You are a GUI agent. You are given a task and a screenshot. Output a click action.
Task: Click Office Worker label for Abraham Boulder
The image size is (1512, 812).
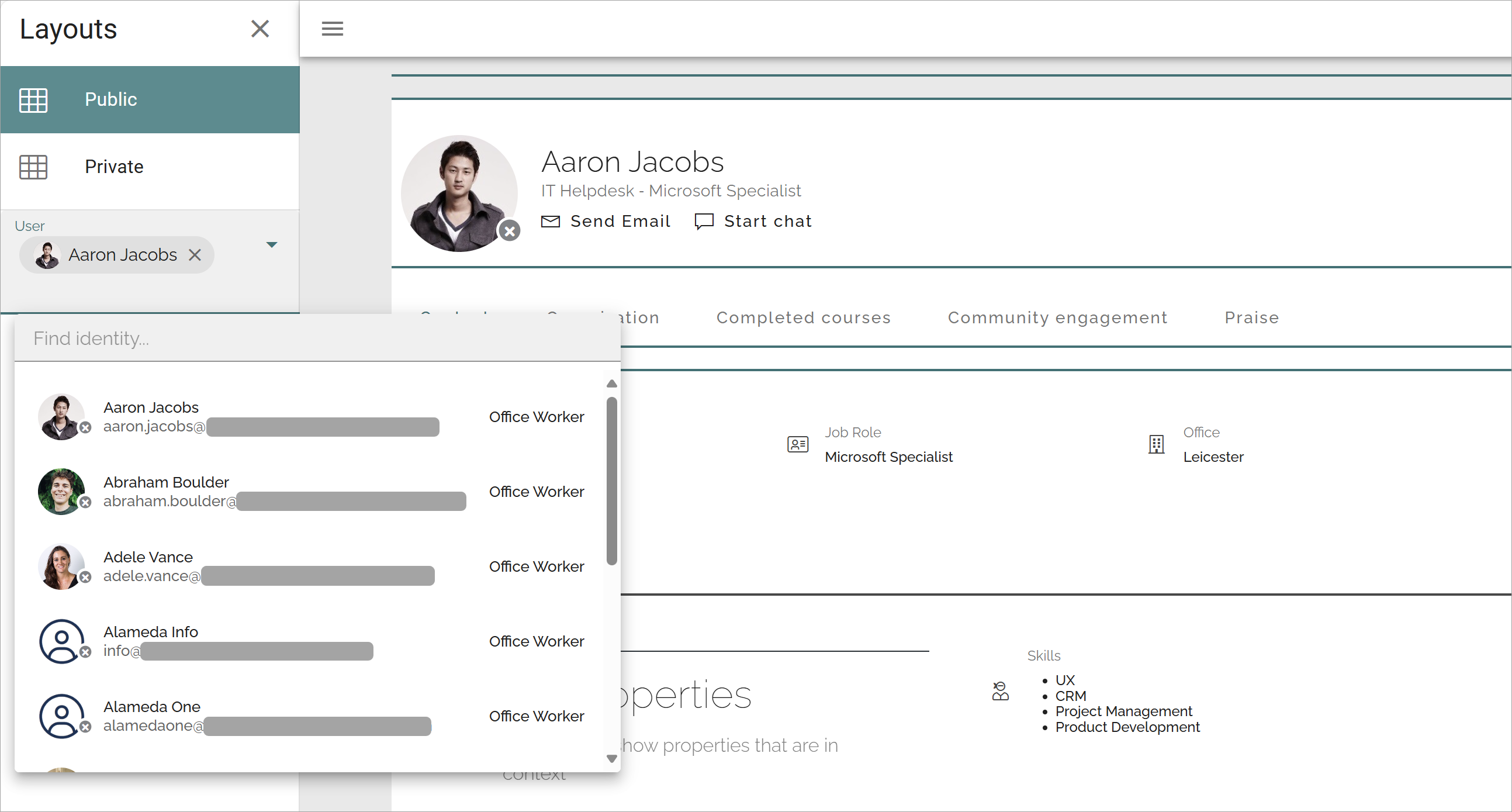point(537,492)
